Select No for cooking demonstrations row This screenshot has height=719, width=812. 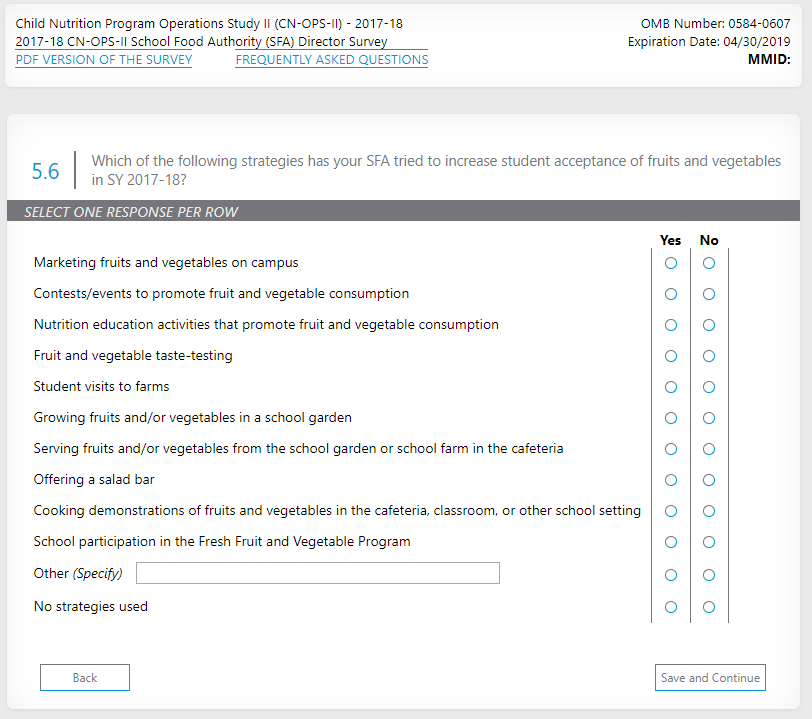[709, 511]
